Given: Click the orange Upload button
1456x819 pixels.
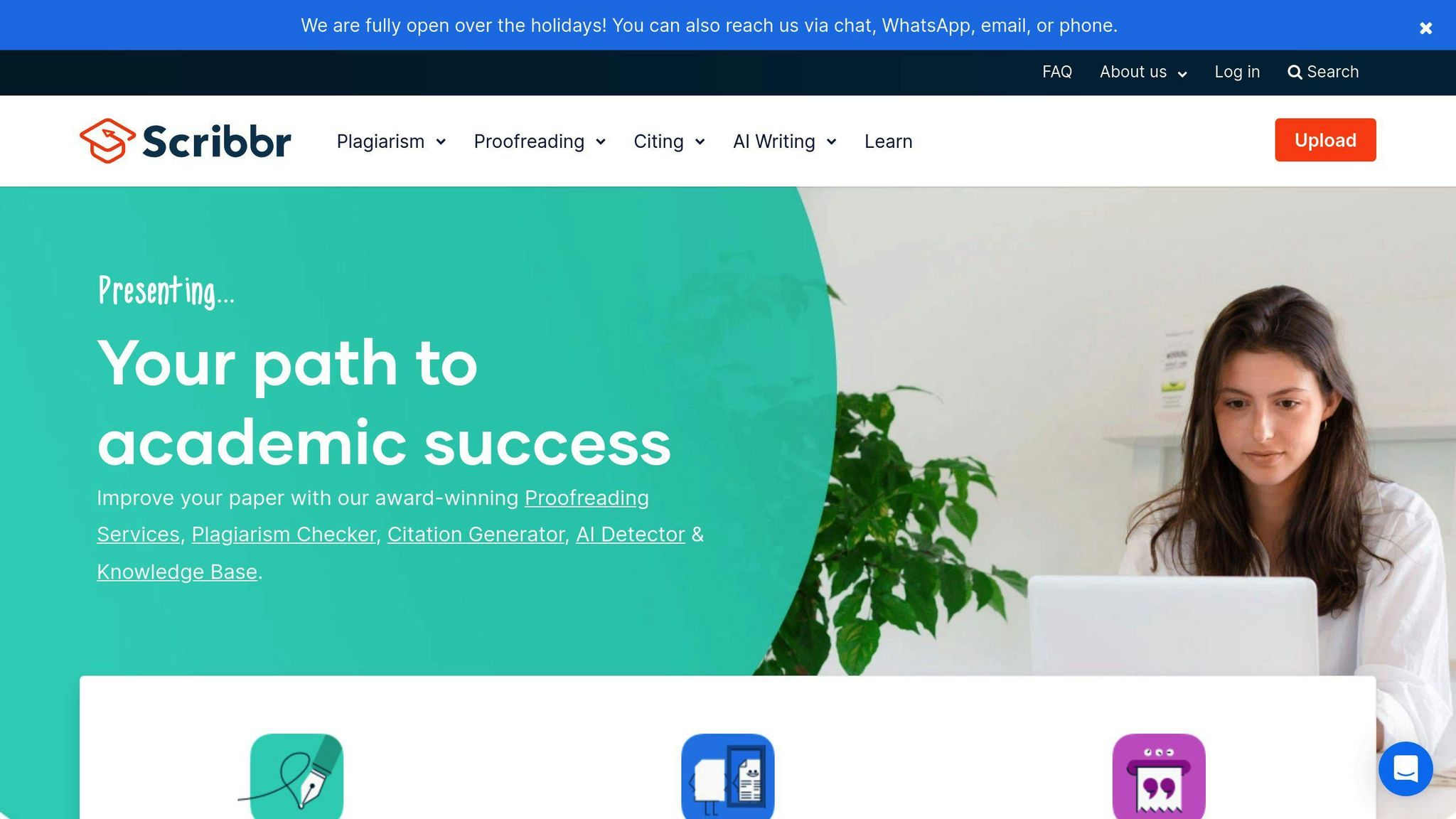Looking at the screenshot, I should pyautogui.click(x=1325, y=140).
